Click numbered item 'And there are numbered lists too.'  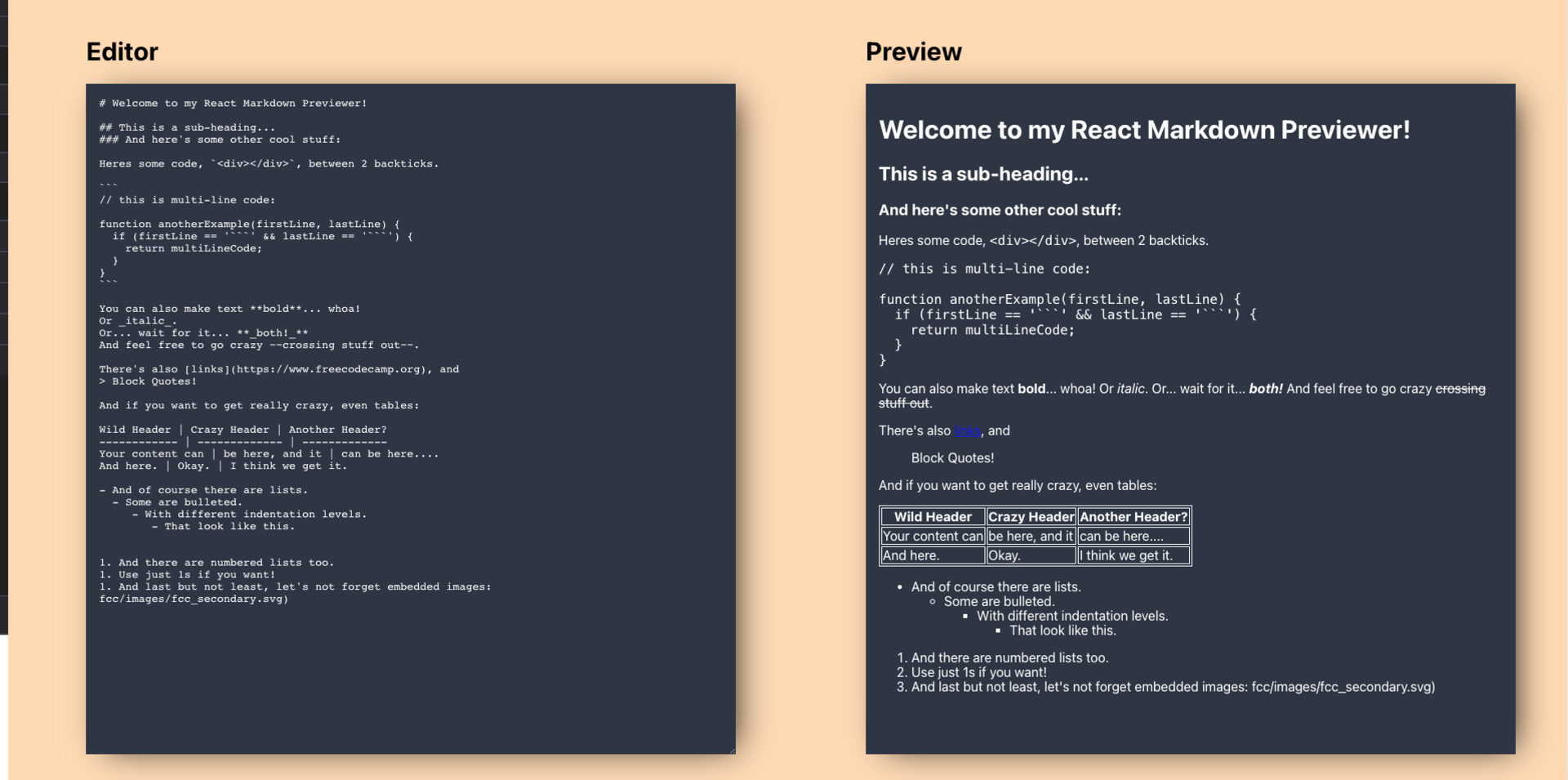[x=1009, y=658]
